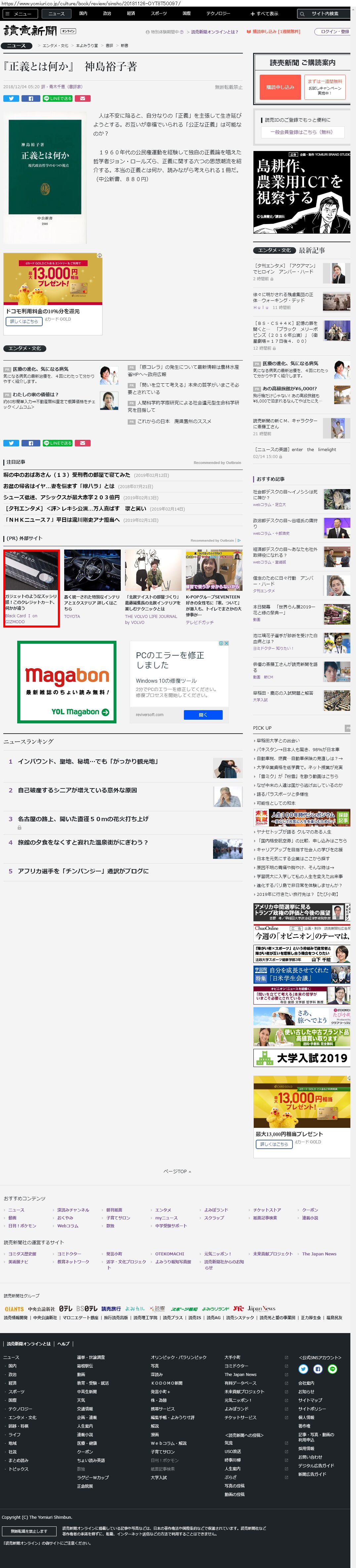Click the 日テレ logo in group links
Viewport: 356px width, 1568px height.
pyautogui.click(x=65, y=1309)
